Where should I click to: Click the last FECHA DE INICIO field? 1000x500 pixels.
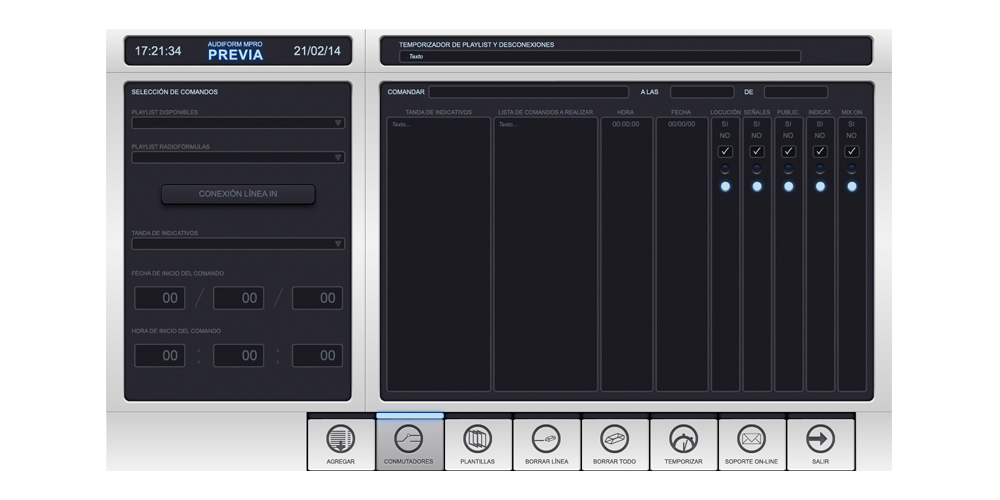tap(317, 298)
